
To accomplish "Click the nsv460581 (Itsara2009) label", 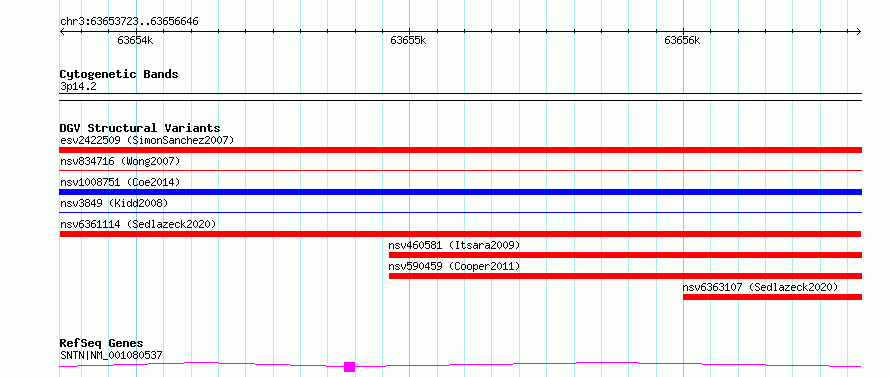I will [x=454, y=245].
